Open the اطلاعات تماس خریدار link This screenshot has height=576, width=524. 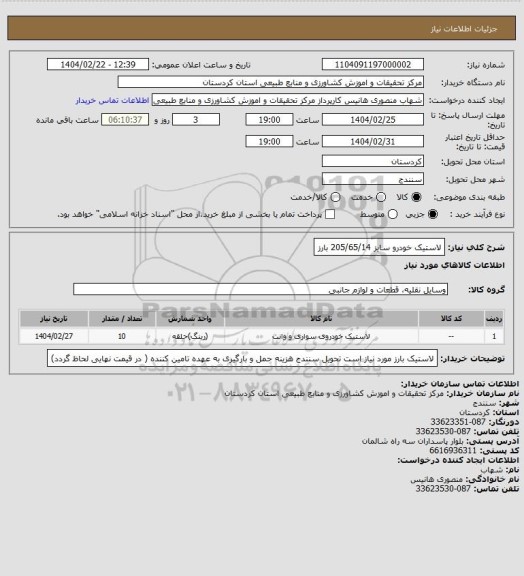pos(112,100)
